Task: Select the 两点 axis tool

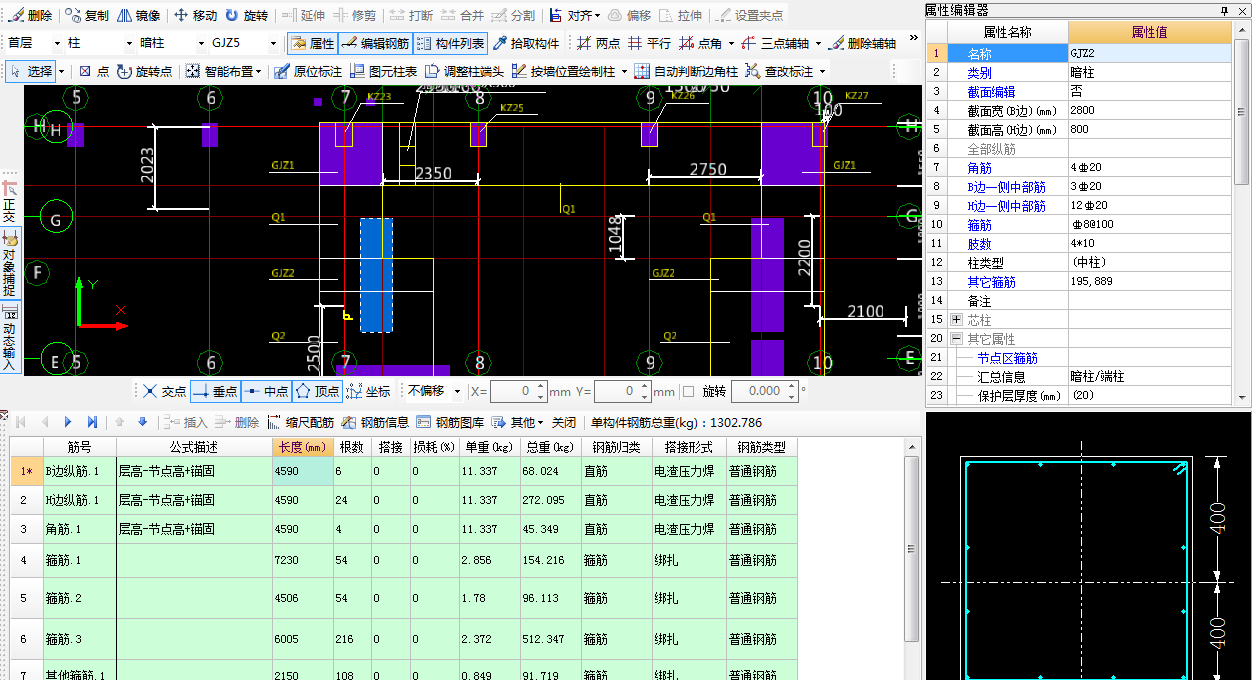Action: point(598,43)
